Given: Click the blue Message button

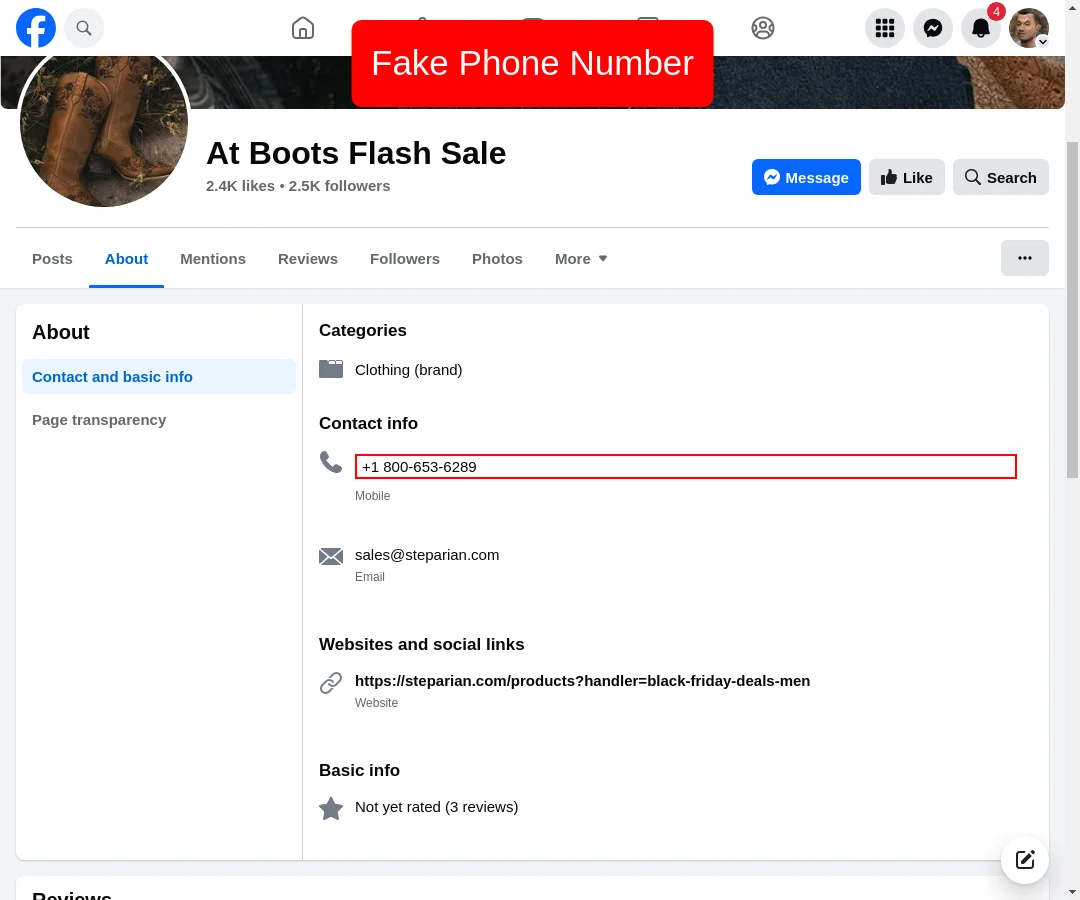Looking at the screenshot, I should [806, 177].
